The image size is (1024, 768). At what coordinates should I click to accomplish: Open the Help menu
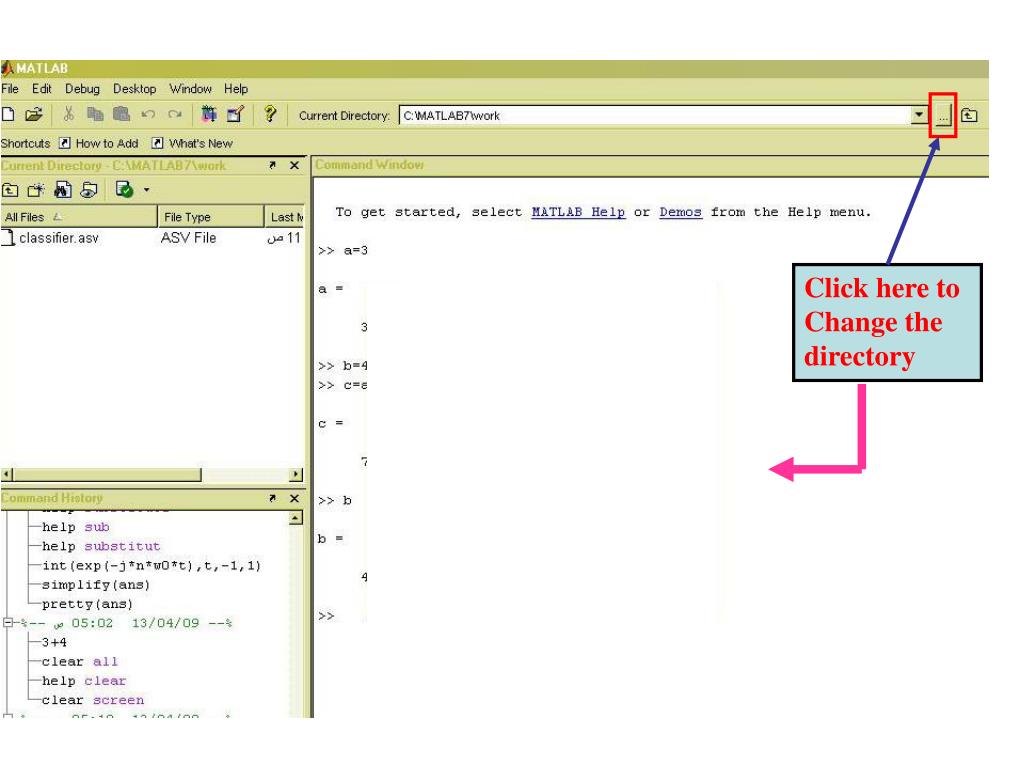coord(236,89)
